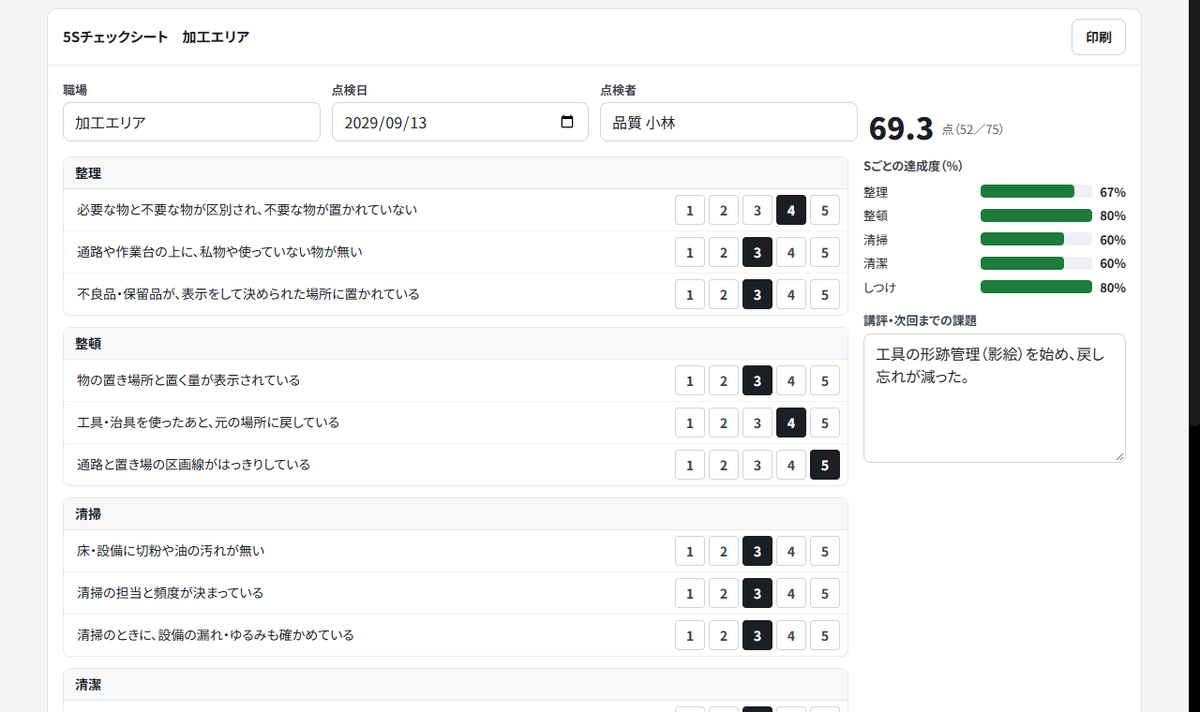This screenshot has height=712, width=1200.
Task: Click the 点(52/75) score detail text
Action: (973, 130)
